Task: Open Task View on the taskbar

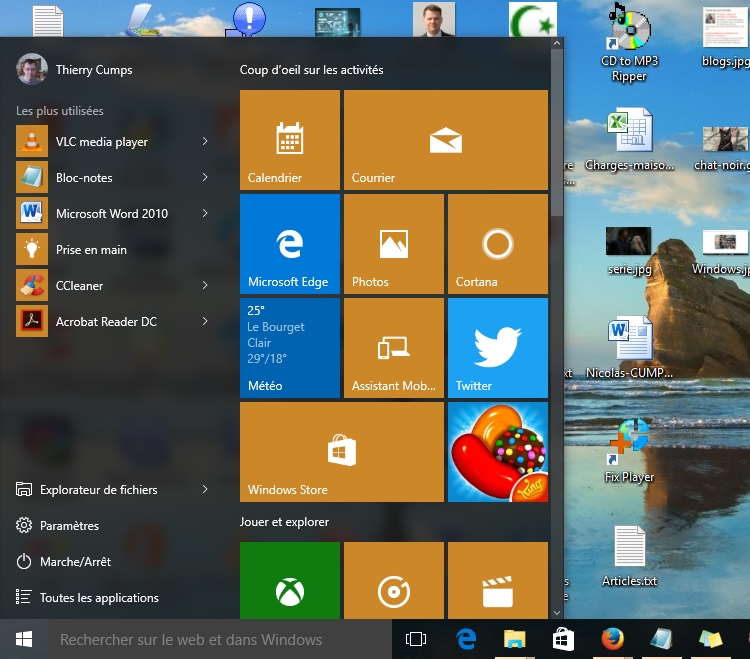Action: (416, 639)
